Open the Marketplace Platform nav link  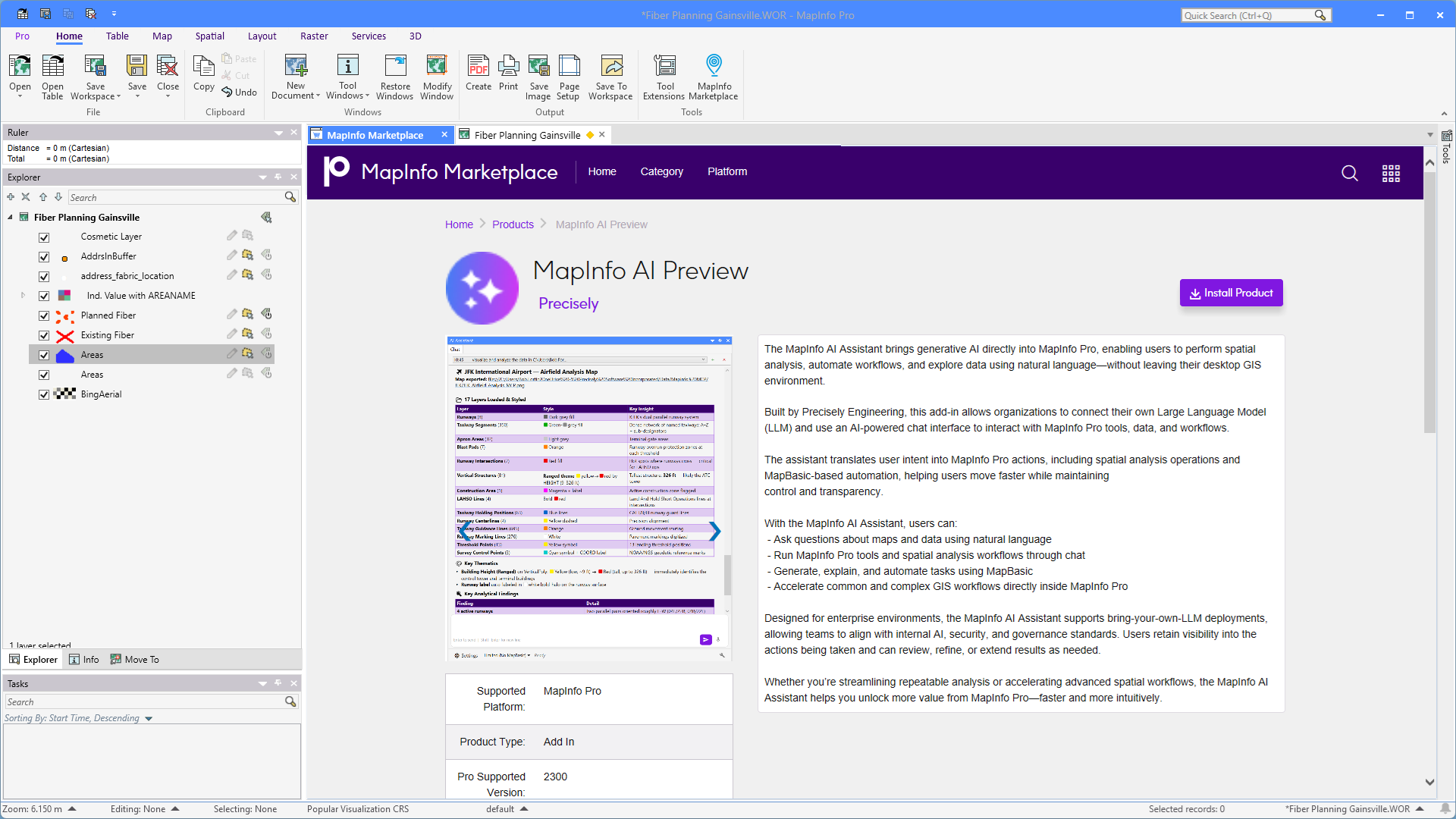click(727, 171)
